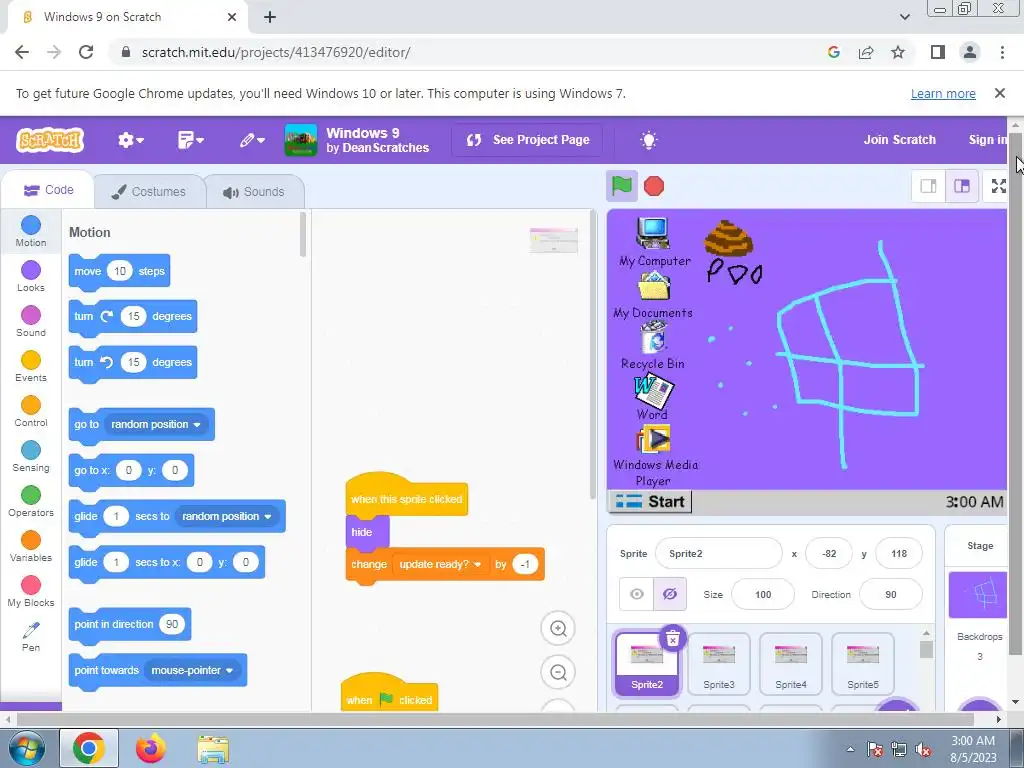This screenshot has width=1024, height=768.
Task: Click the sprite name field Sprite2
Action: click(x=718, y=554)
